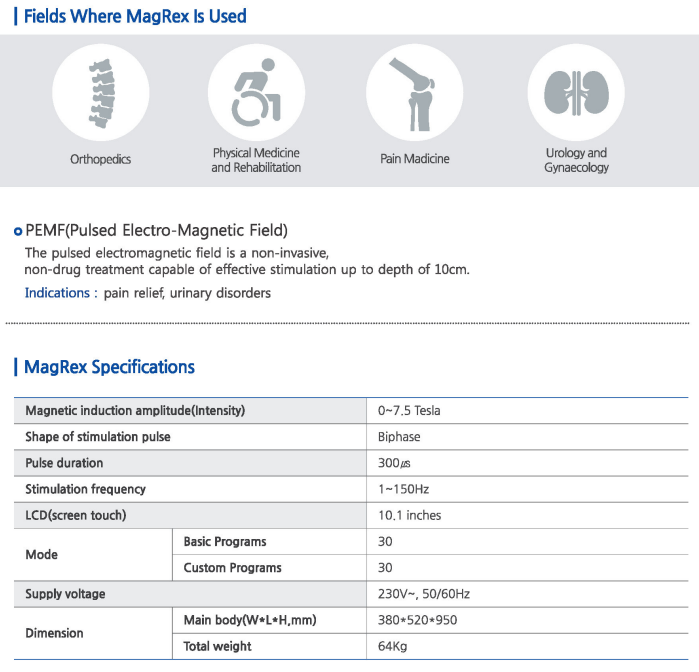
Task: Click the '64Kg' value
Action: (x=392, y=647)
